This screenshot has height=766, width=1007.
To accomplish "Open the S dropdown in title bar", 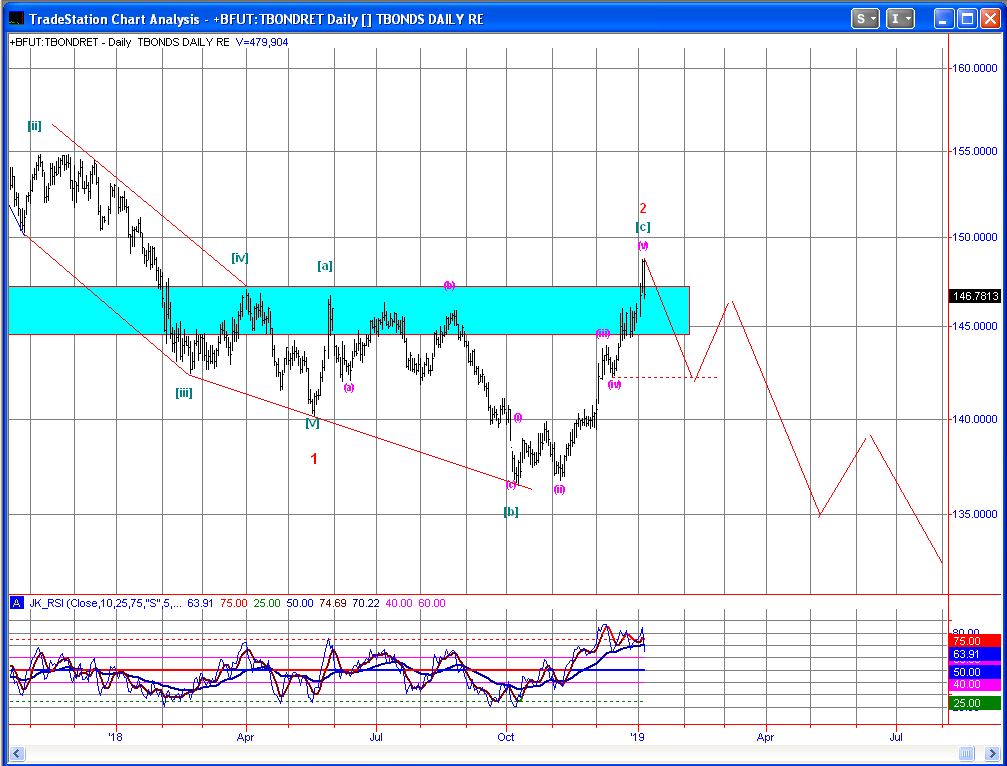I will pyautogui.click(x=865, y=19).
